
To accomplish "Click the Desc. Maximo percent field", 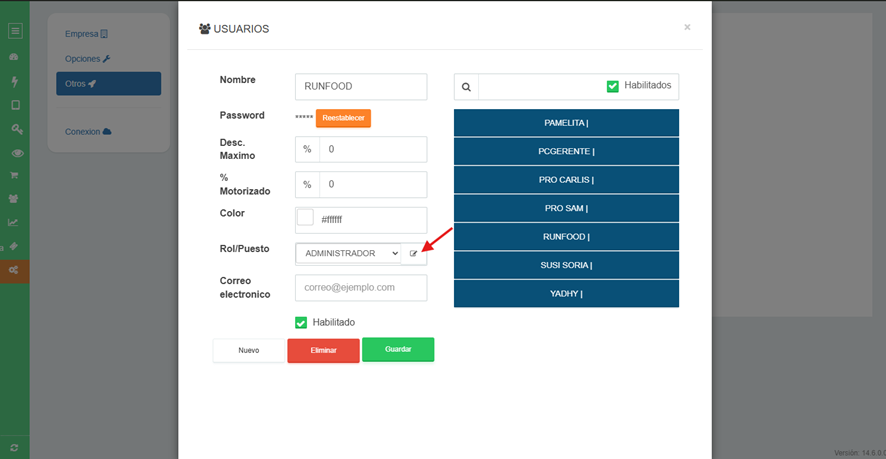I will (373, 149).
